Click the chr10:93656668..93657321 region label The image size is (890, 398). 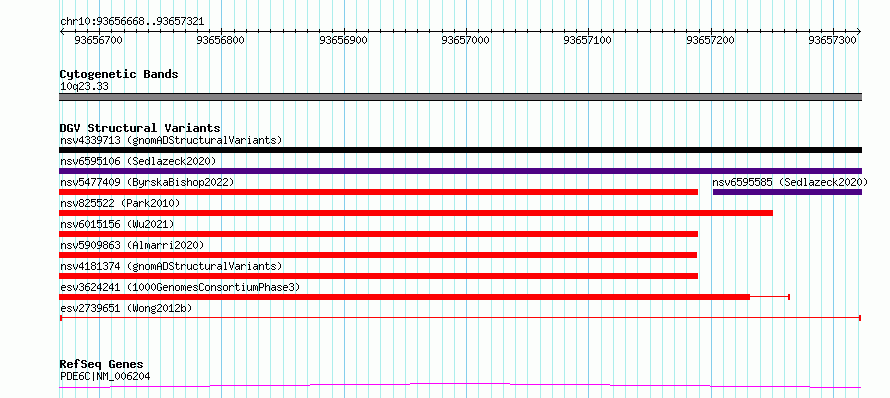point(132,22)
